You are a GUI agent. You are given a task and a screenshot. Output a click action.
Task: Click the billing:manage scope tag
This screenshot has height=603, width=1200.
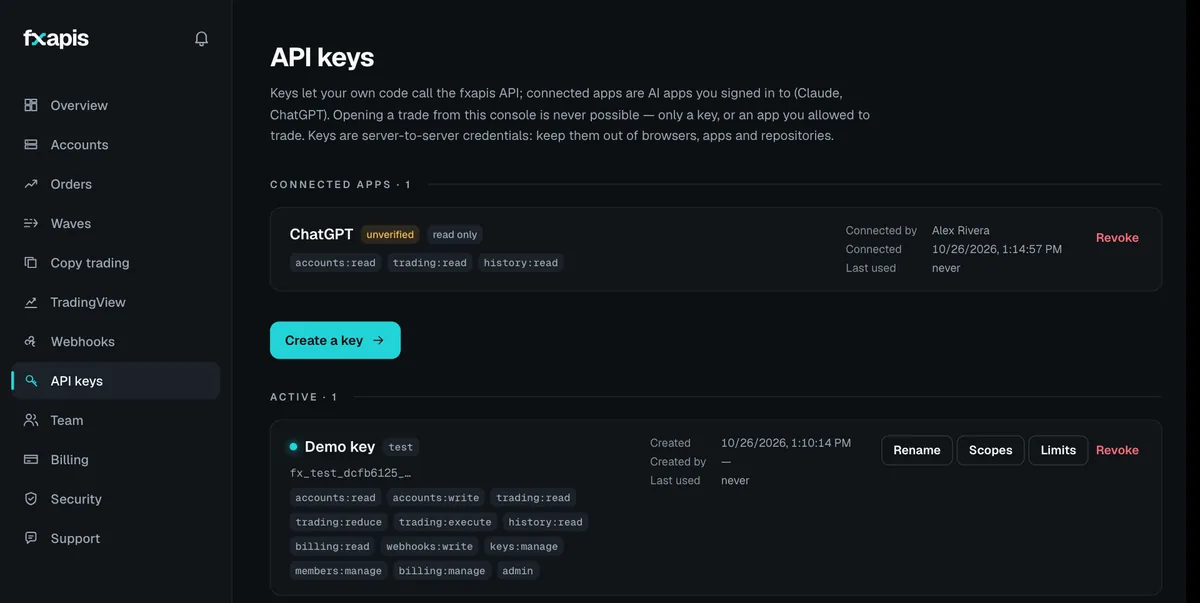click(x=442, y=571)
